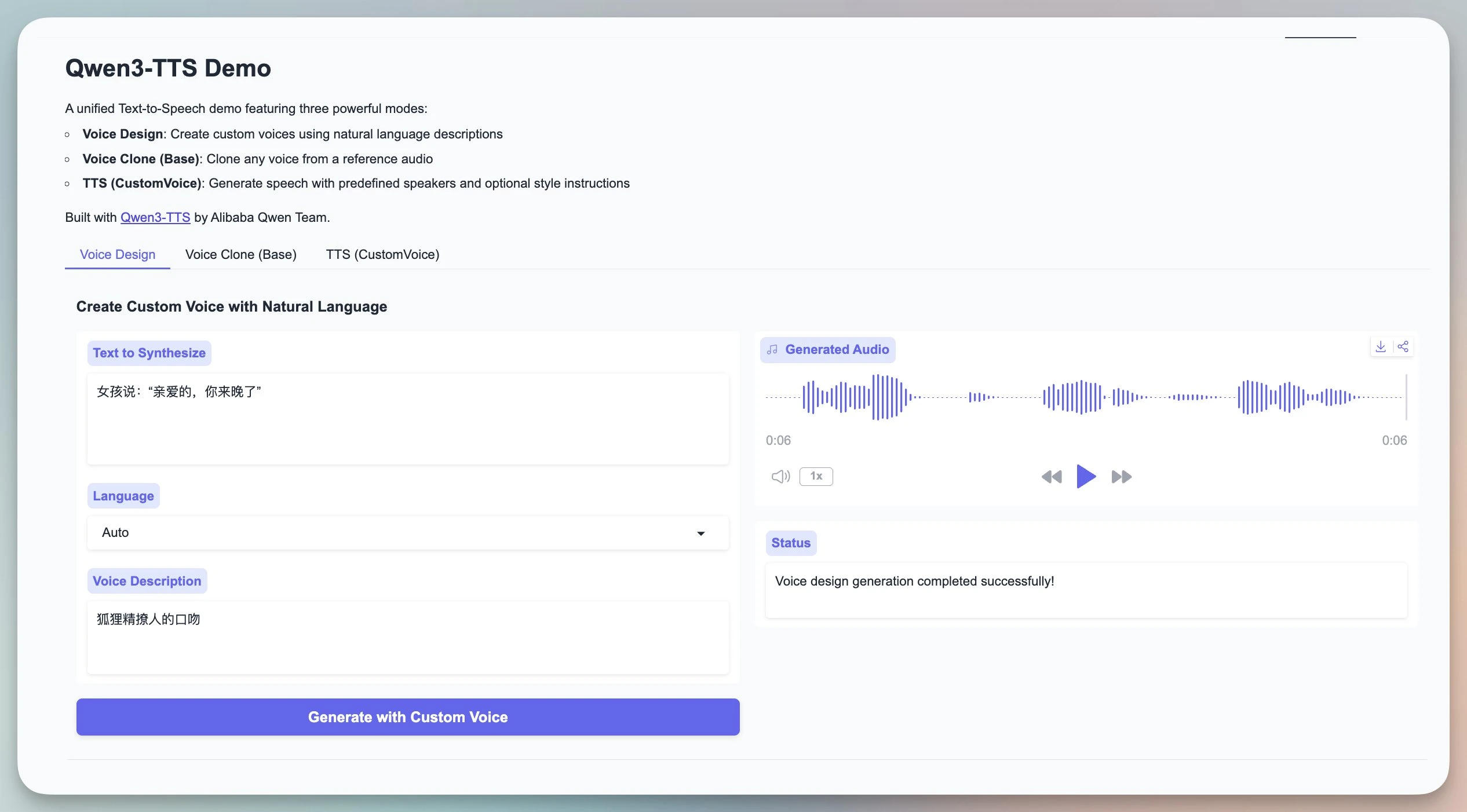Screen dimensions: 1467x812
Task: Open the TTS (CustomVoice) tab
Action: click(x=382, y=255)
